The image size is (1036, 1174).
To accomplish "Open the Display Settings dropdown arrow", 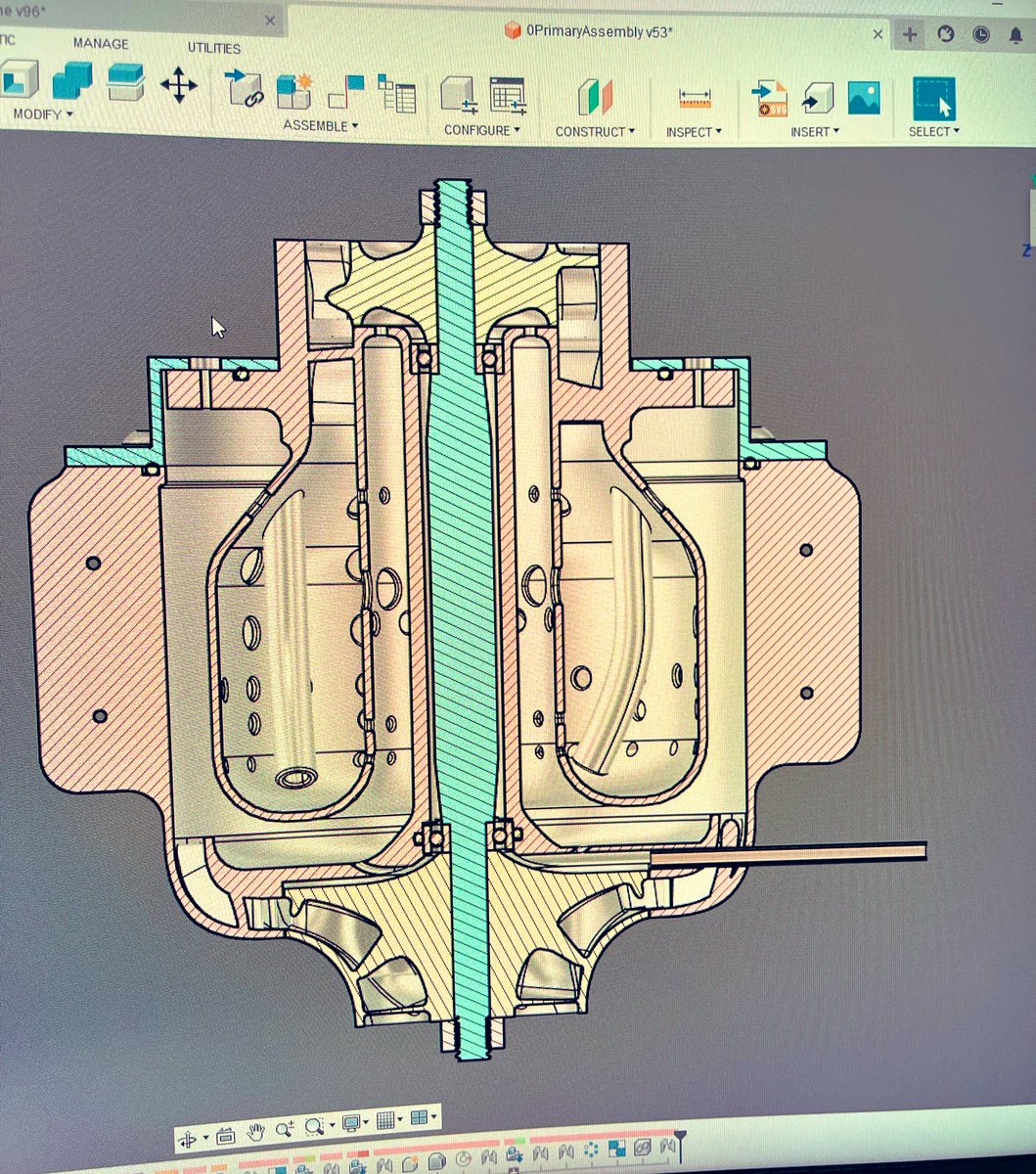I will 367,1123.
